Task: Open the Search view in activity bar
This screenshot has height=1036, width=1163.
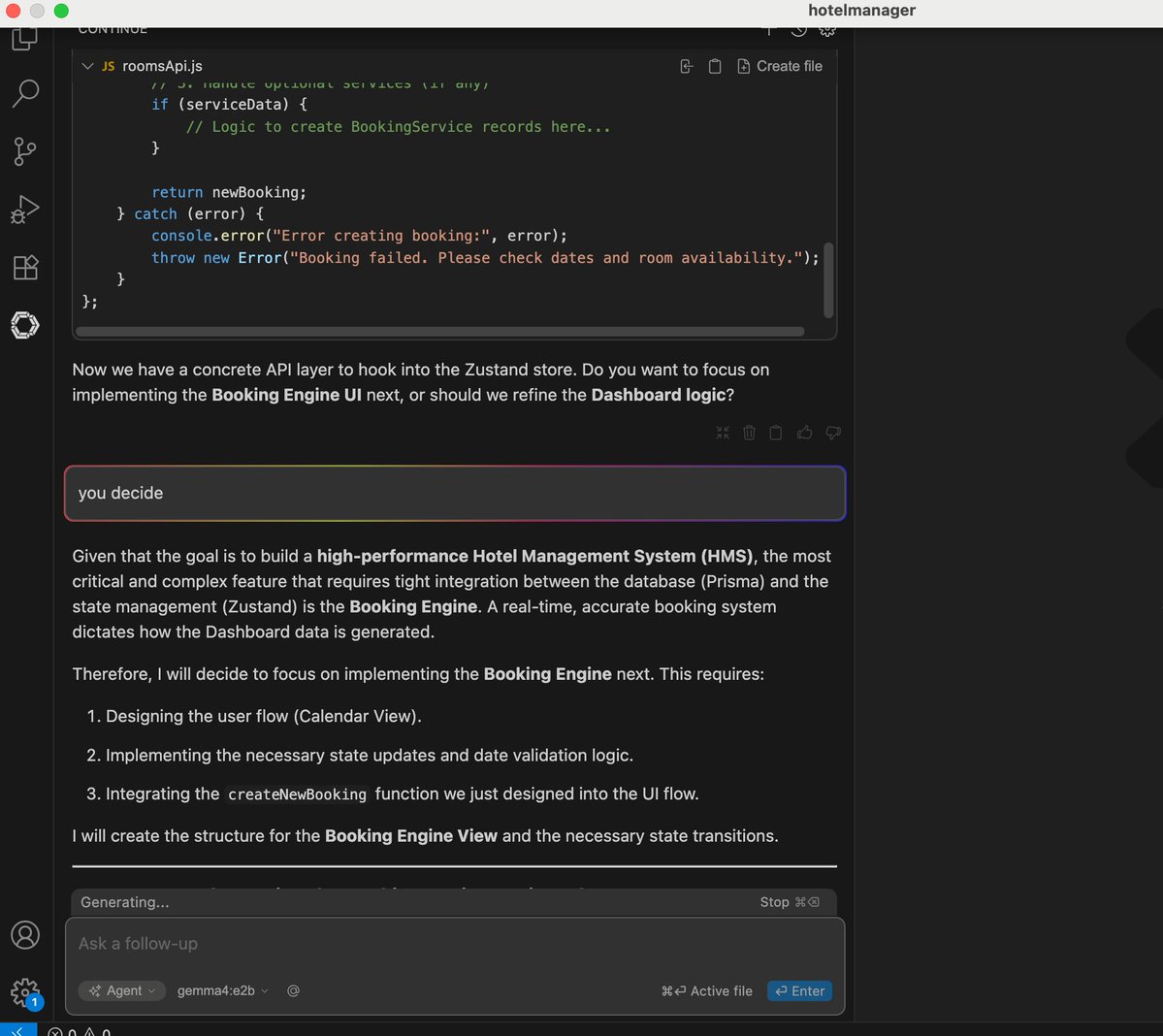Action: (25, 93)
